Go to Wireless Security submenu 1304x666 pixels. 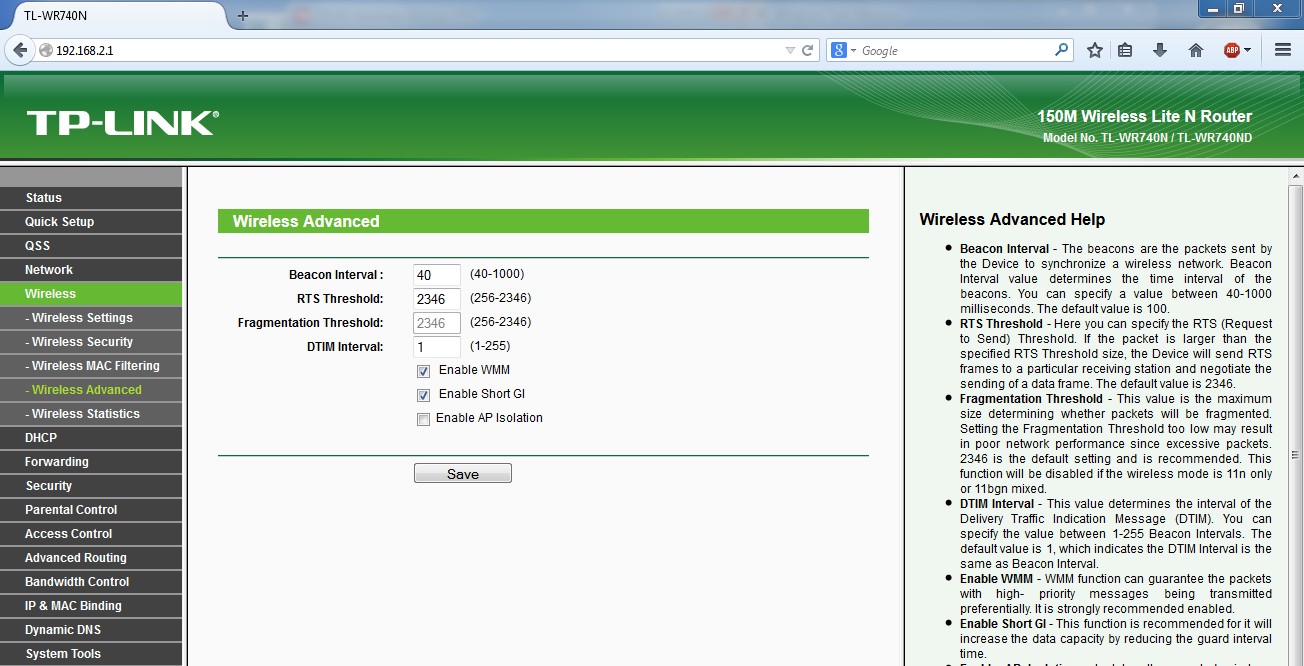point(91,342)
